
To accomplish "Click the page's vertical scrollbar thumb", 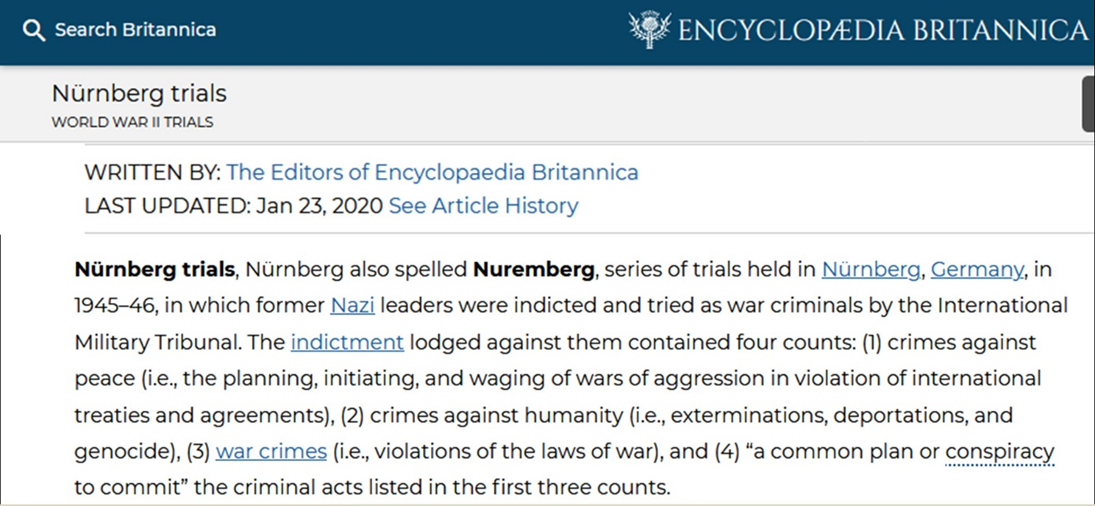I will point(1088,103).
